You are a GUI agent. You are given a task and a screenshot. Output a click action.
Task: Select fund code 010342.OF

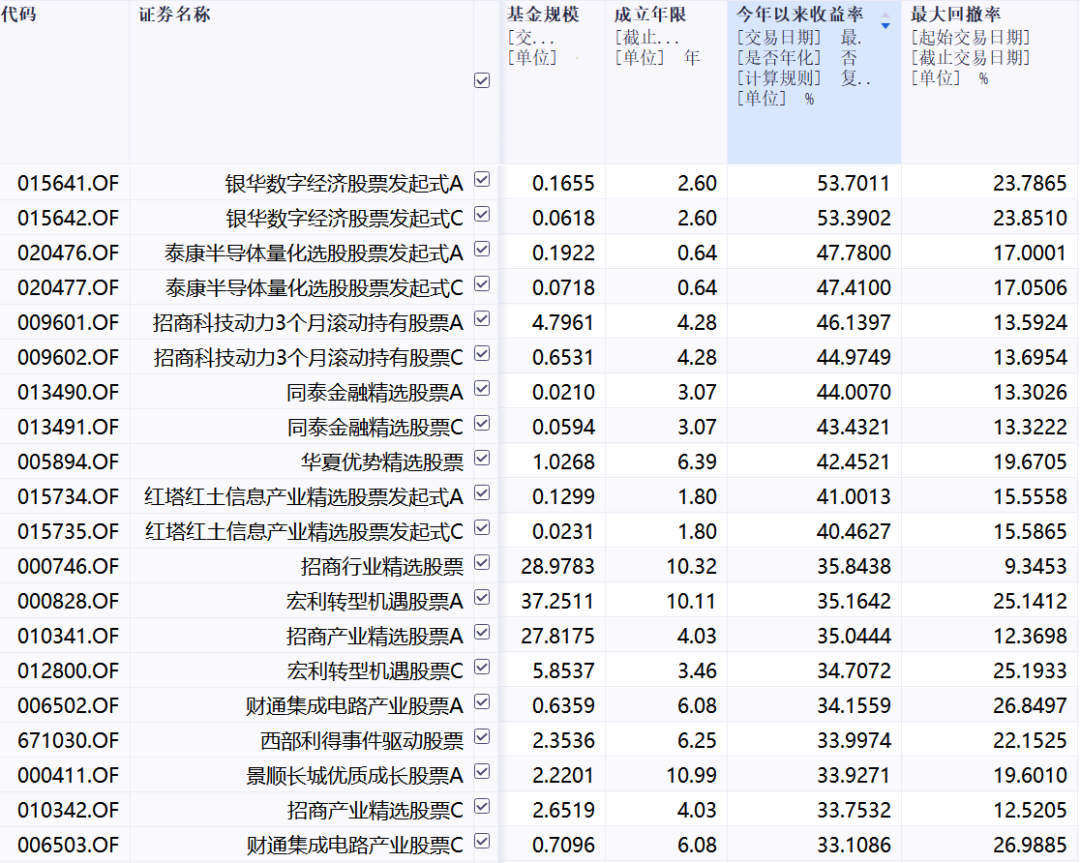click(x=68, y=810)
